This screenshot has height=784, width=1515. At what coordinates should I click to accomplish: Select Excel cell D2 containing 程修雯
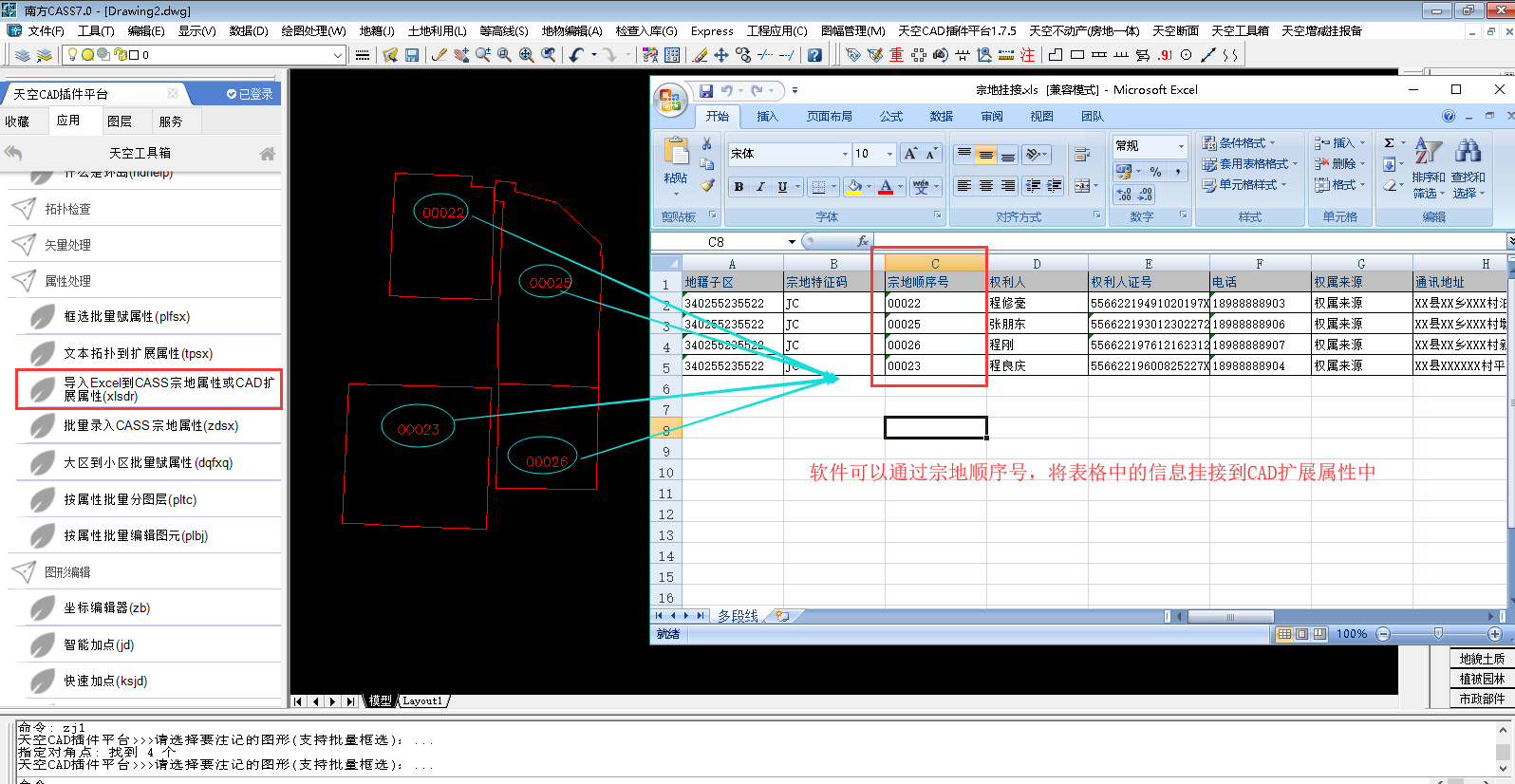point(1038,304)
